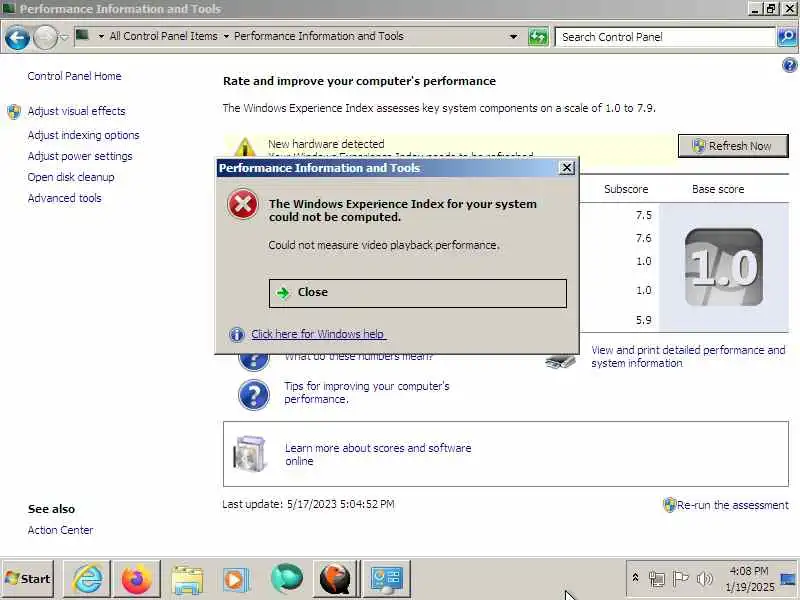The width and height of the screenshot is (800, 600).
Task: Close the error dialog with X
Action: click(567, 167)
